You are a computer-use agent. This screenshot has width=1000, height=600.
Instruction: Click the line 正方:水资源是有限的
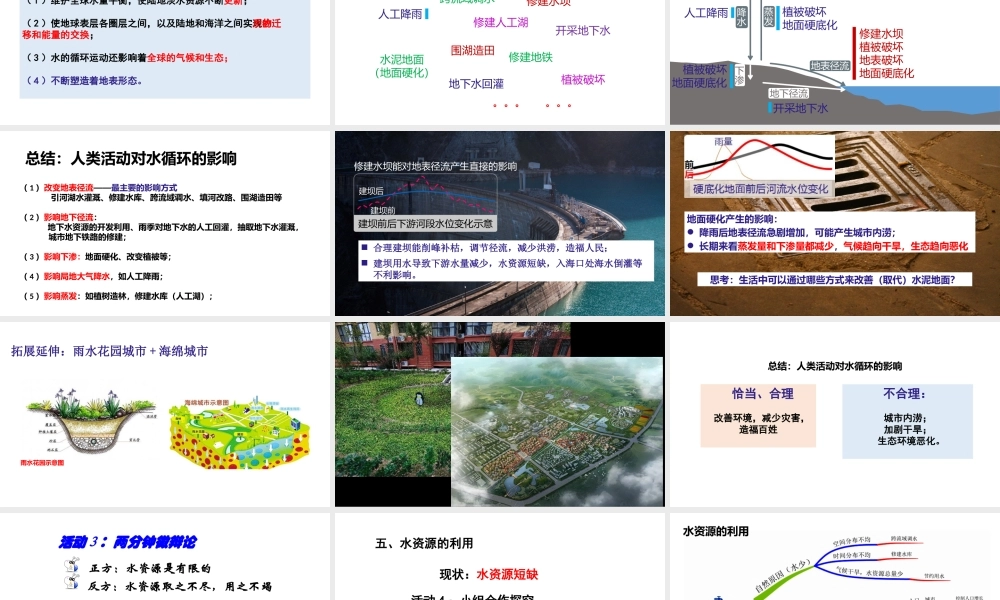[x=149, y=567]
